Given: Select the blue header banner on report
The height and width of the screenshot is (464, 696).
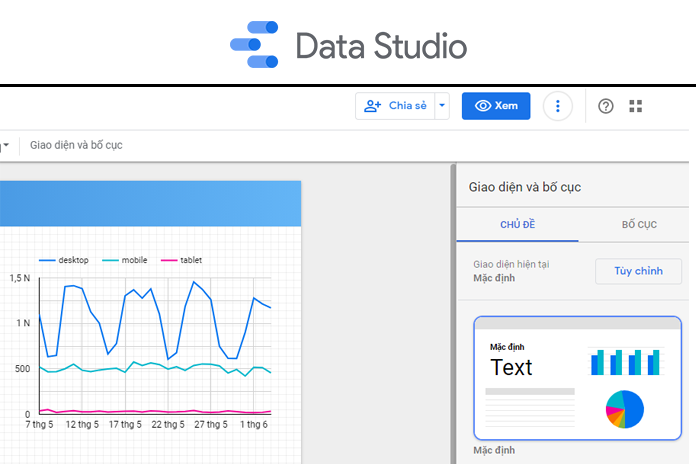Looking at the screenshot, I should [150, 203].
